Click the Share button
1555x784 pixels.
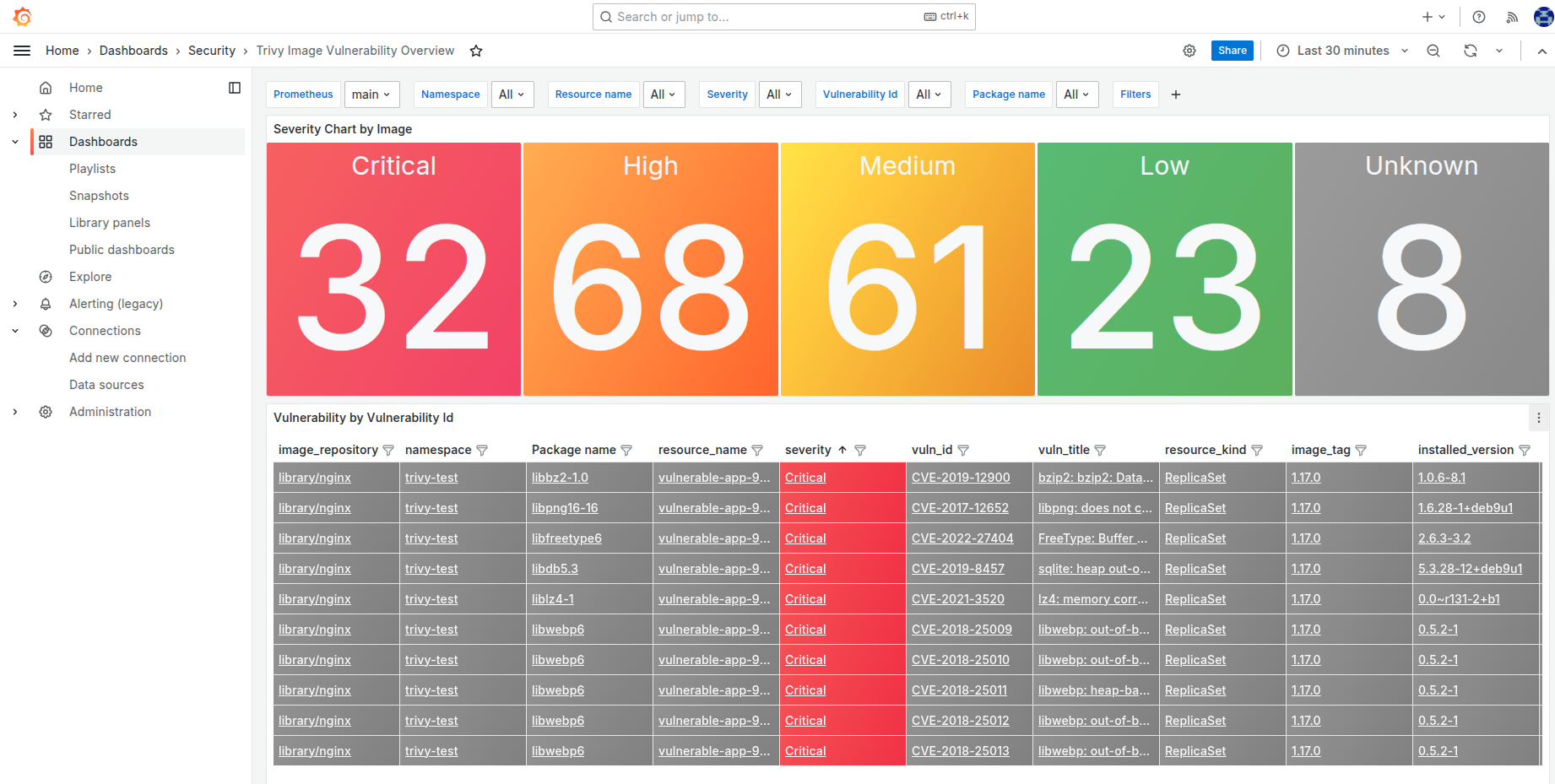(x=1232, y=51)
